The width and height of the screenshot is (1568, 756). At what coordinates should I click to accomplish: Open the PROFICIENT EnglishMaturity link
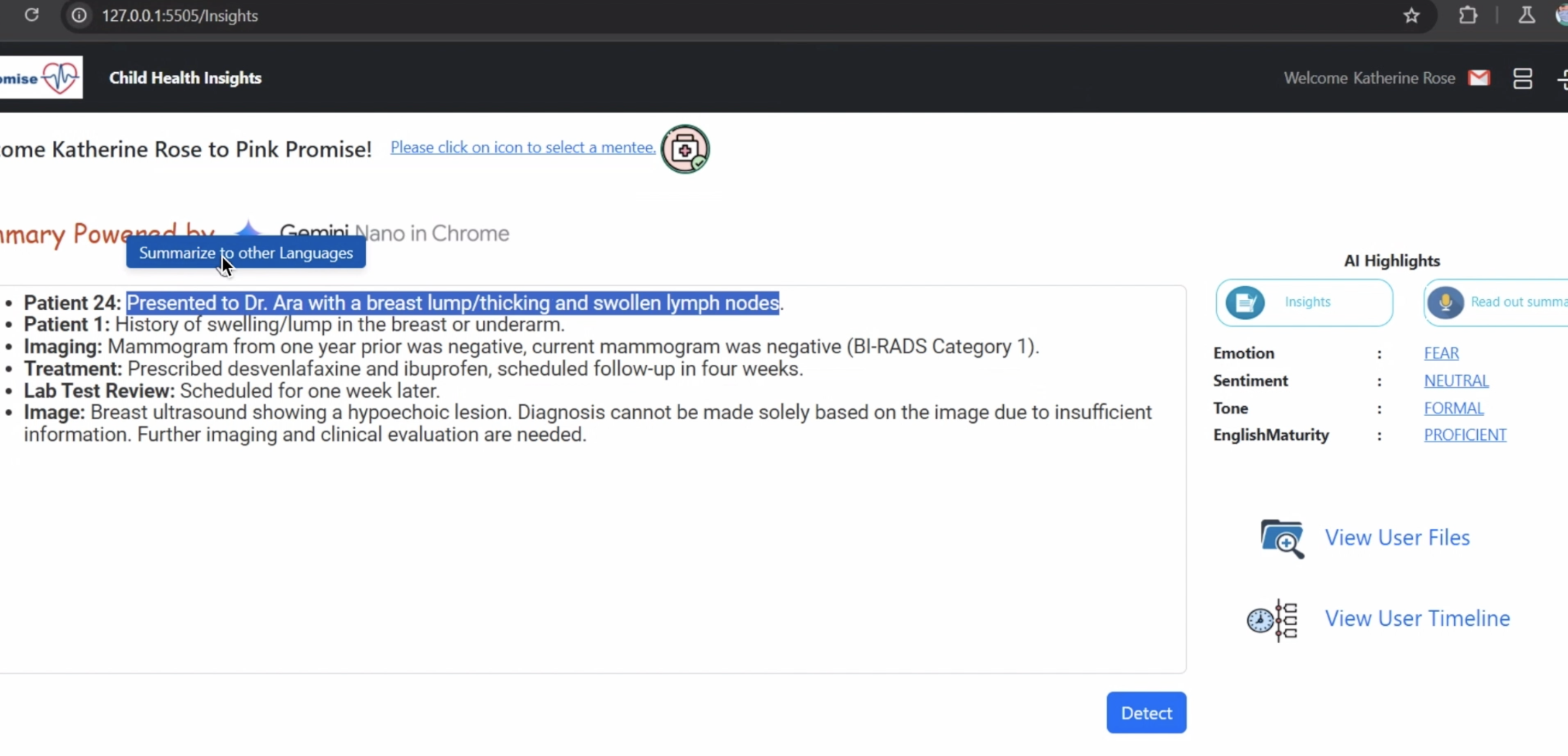point(1465,435)
